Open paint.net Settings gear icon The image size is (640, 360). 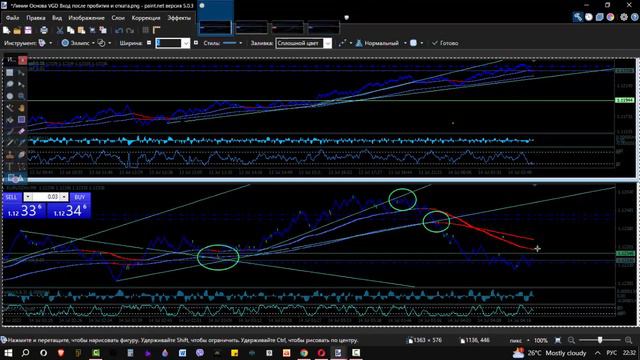pos(624,17)
